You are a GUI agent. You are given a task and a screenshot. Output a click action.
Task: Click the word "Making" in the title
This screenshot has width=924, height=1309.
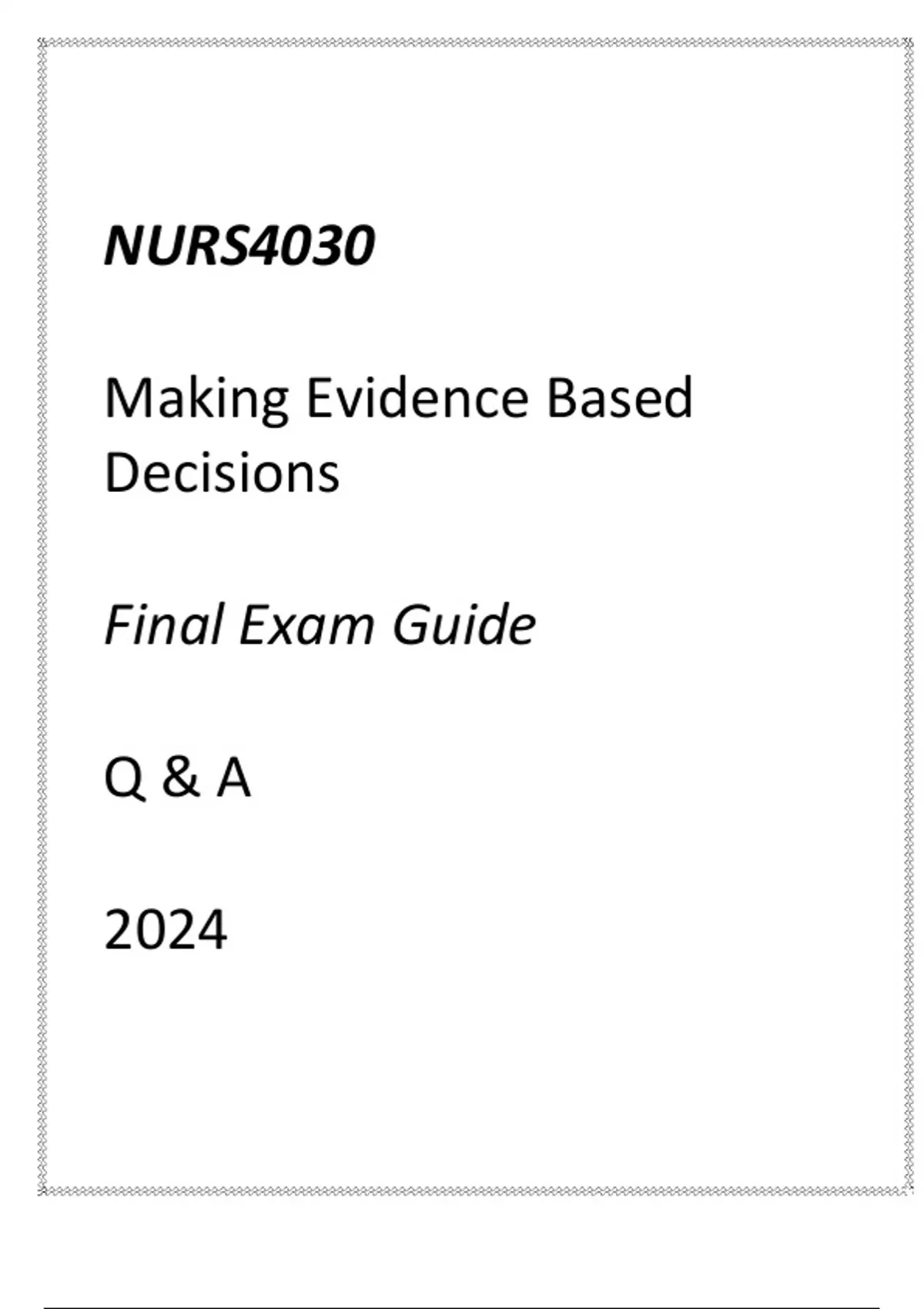point(196,399)
